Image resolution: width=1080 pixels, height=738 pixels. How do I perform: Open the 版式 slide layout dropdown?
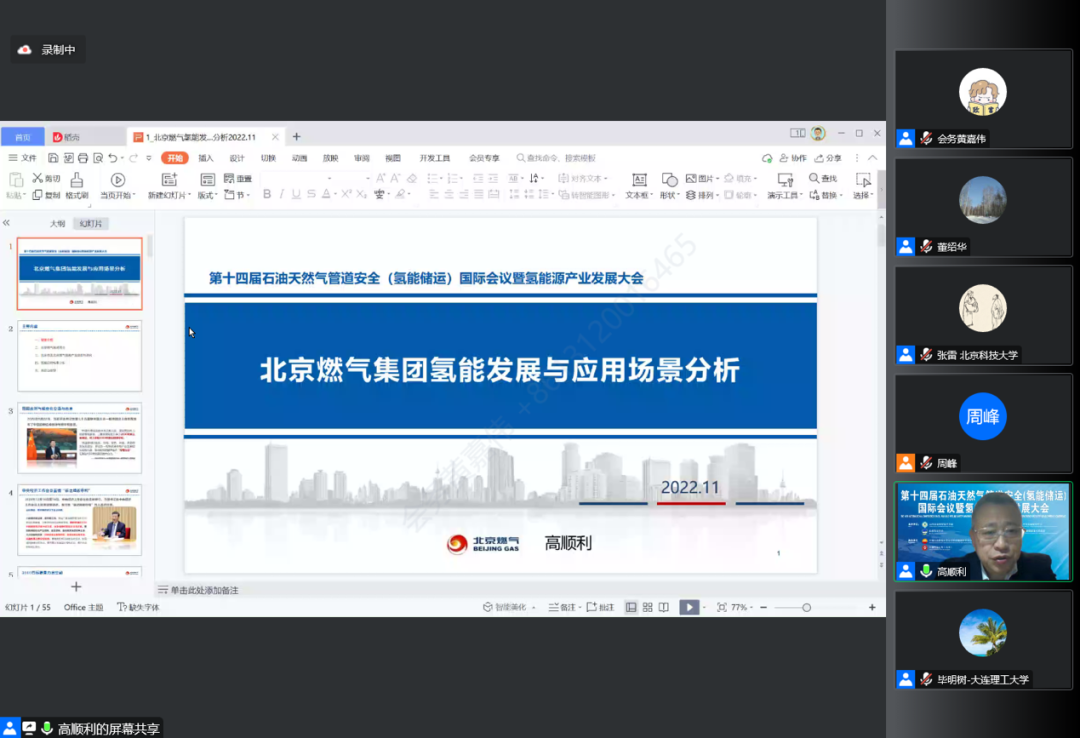coord(208,195)
